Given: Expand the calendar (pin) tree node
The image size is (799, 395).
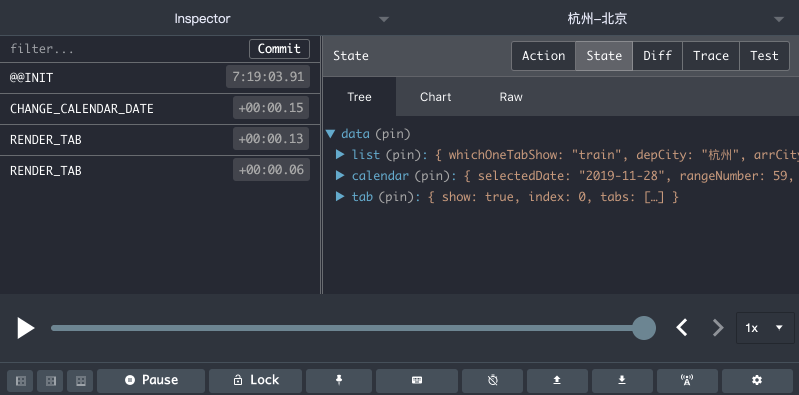Looking at the screenshot, I should (340, 176).
